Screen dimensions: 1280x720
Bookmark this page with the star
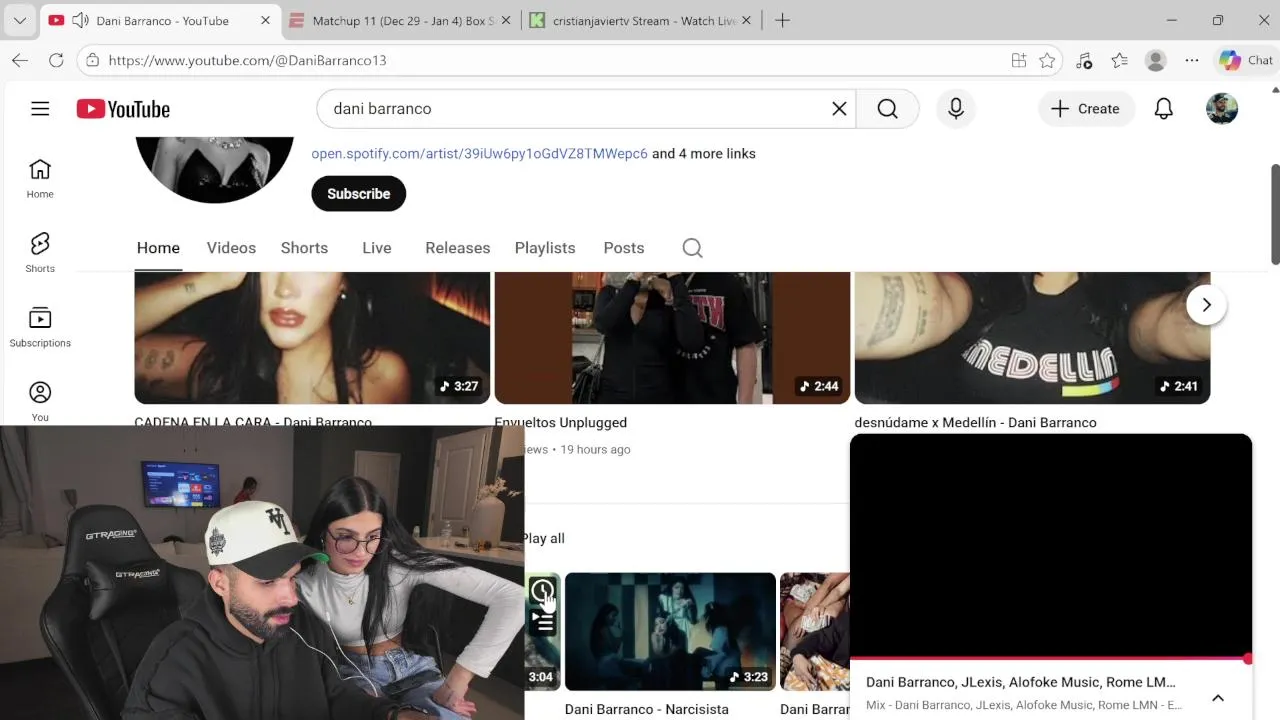pyautogui.click(x=1047, y=60)
